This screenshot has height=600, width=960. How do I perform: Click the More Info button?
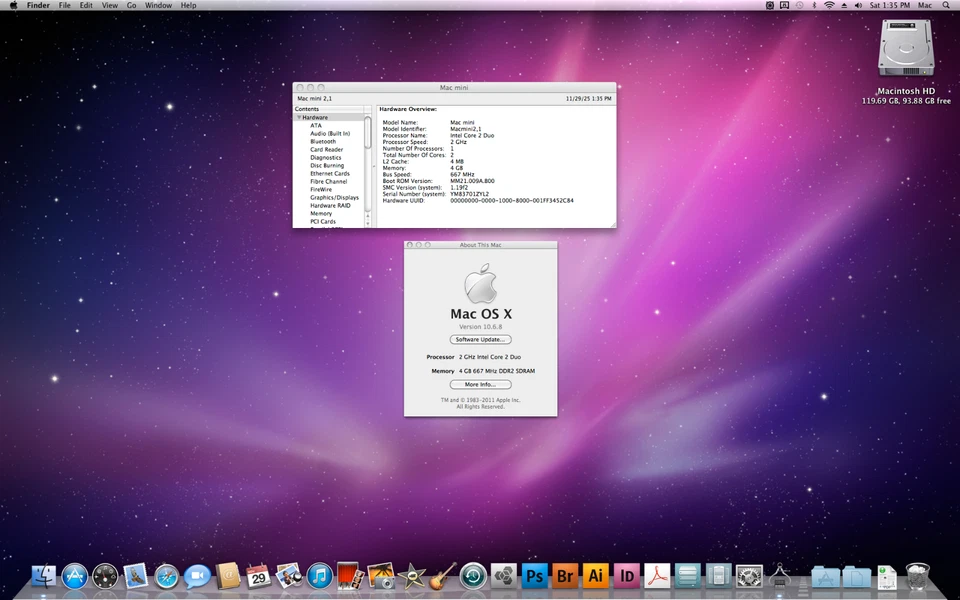tap(480, 384)
